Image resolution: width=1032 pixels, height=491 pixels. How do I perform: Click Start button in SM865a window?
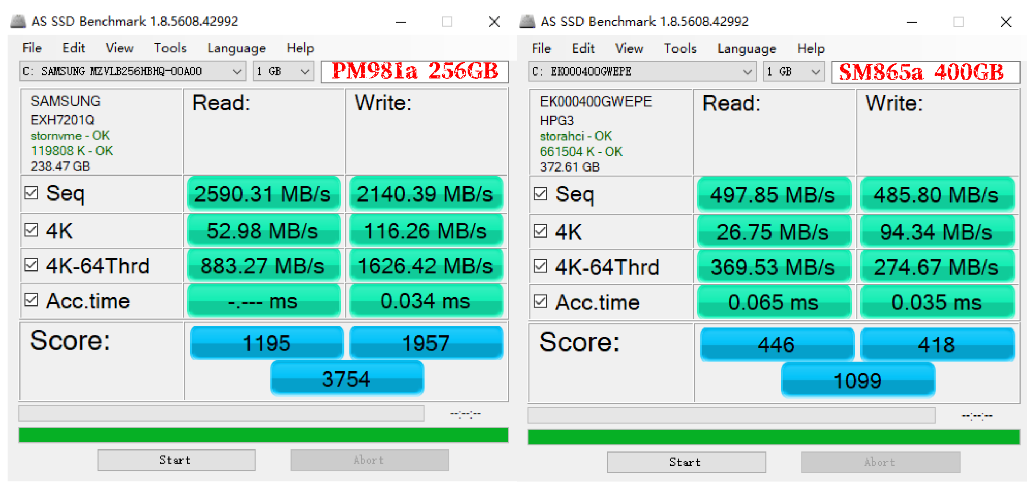coord(686,462)
